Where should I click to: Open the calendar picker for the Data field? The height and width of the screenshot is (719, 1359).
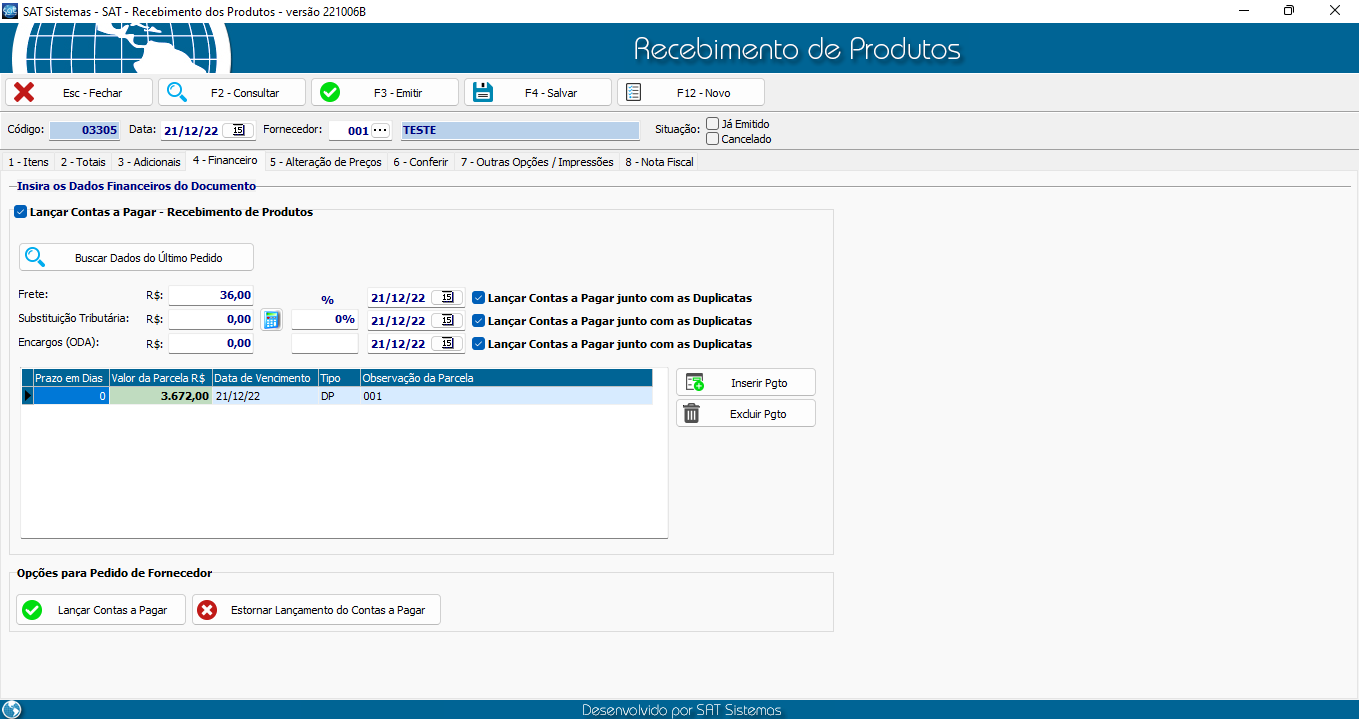239,130
